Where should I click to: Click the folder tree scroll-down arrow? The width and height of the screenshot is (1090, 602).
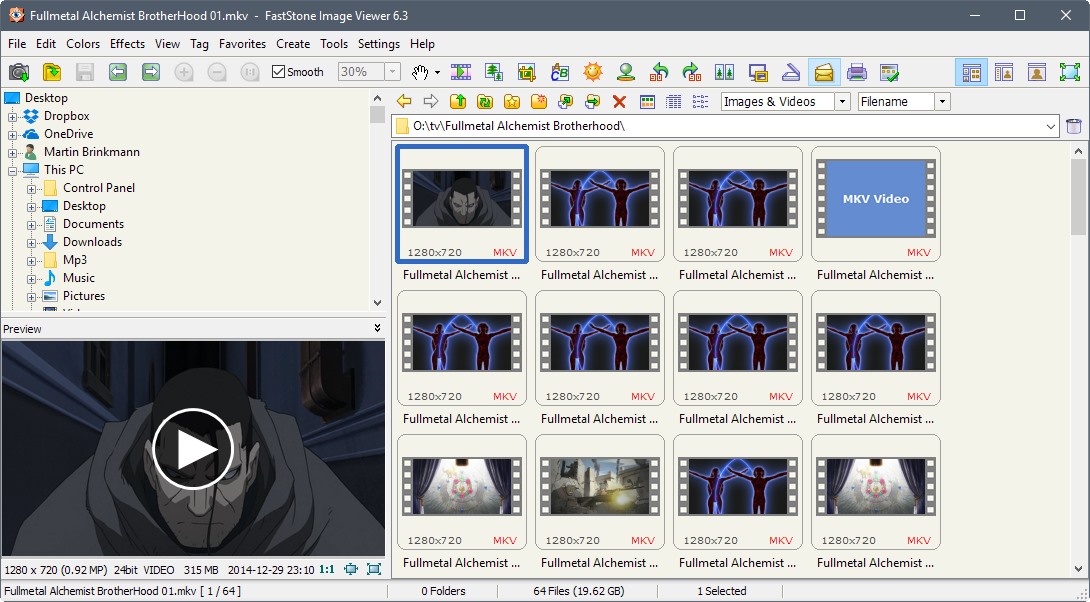[x=377, y=302]
